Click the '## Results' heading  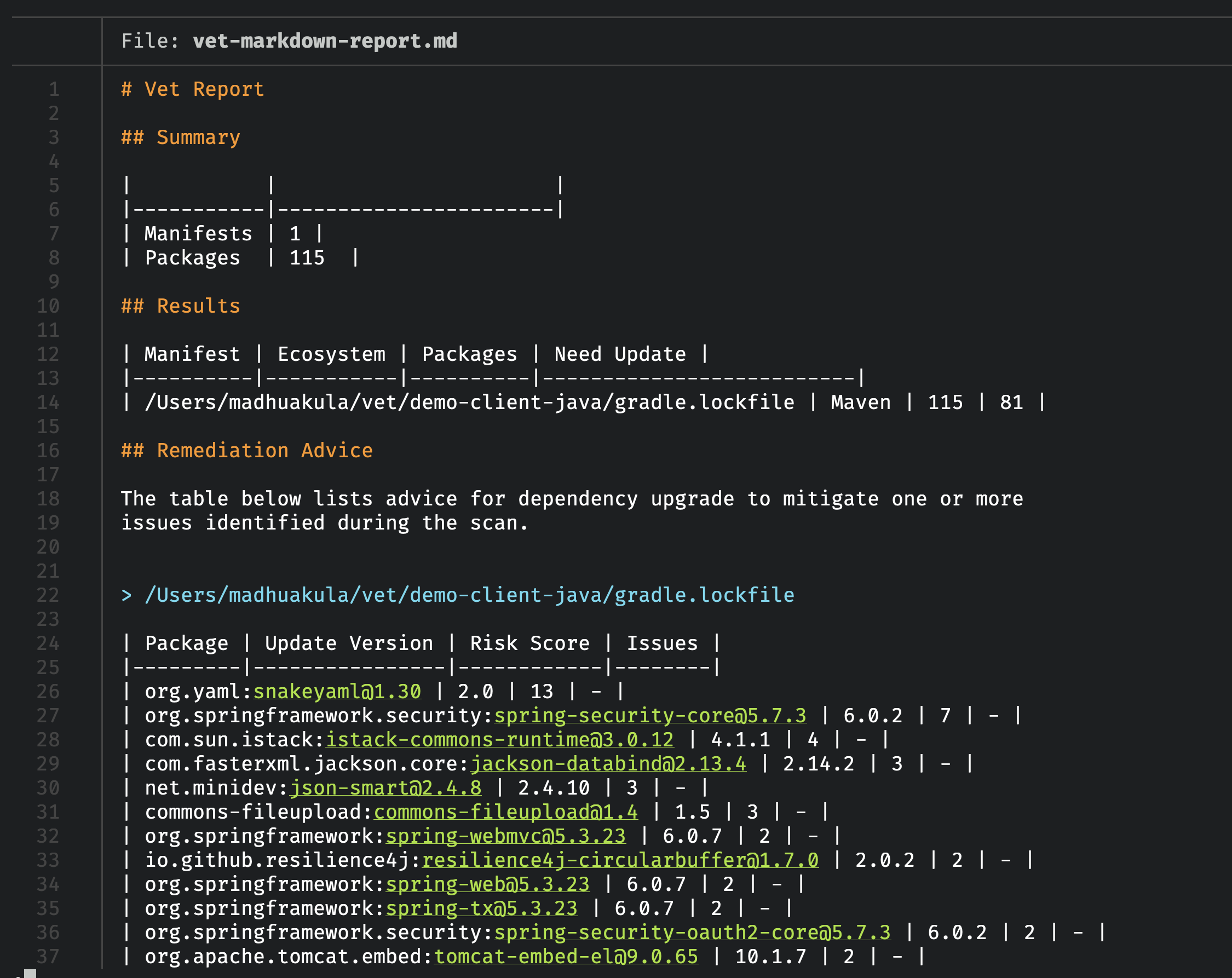[x=181, y=306]
